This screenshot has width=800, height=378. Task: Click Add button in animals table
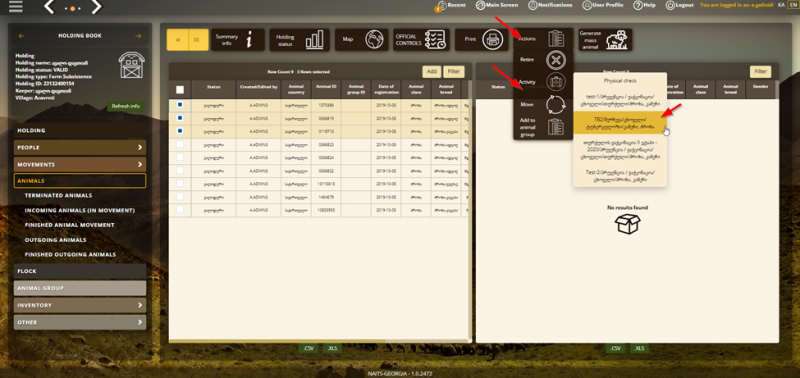[431, 72]
